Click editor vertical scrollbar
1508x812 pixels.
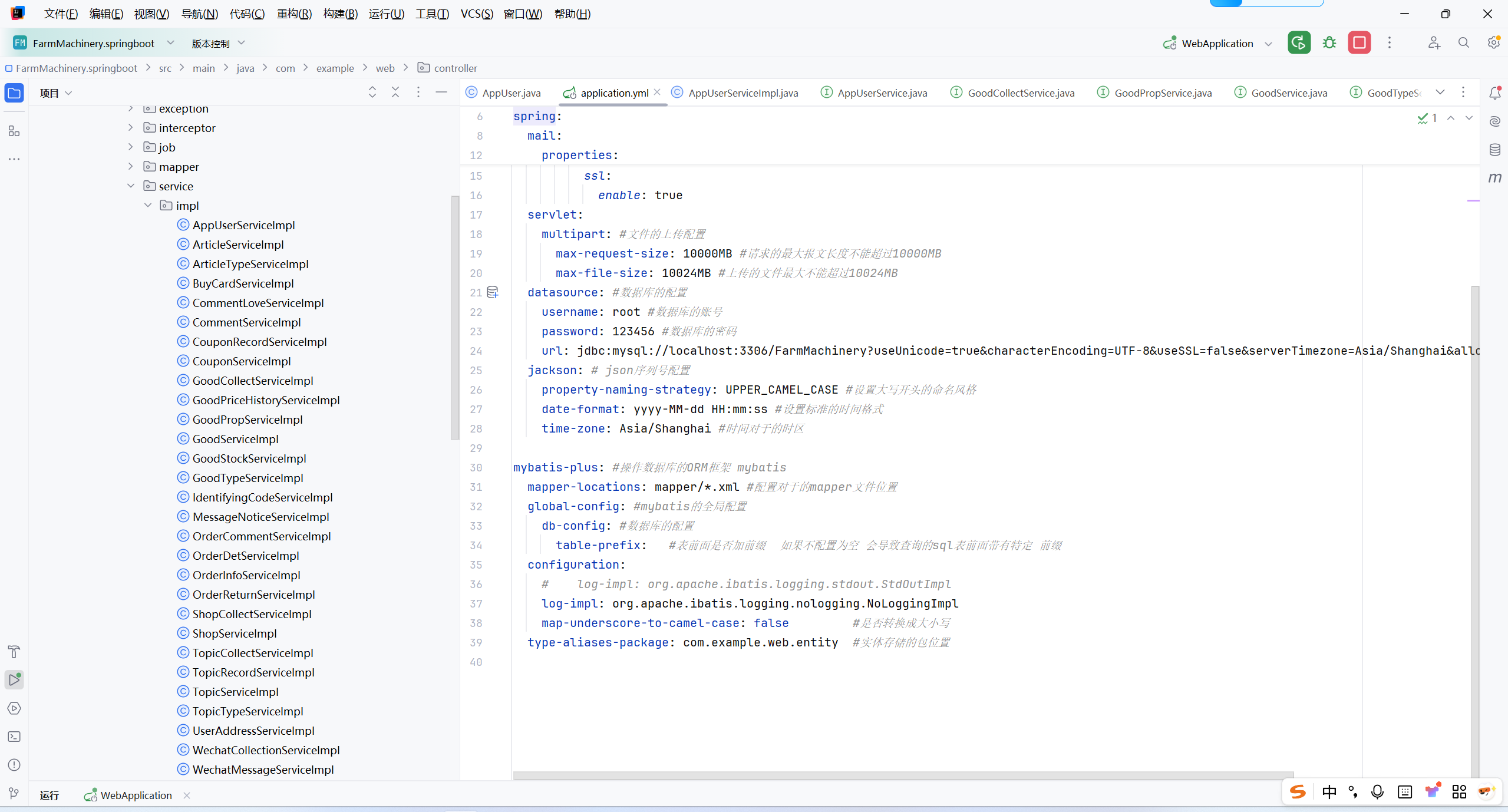click(1475, 530)
